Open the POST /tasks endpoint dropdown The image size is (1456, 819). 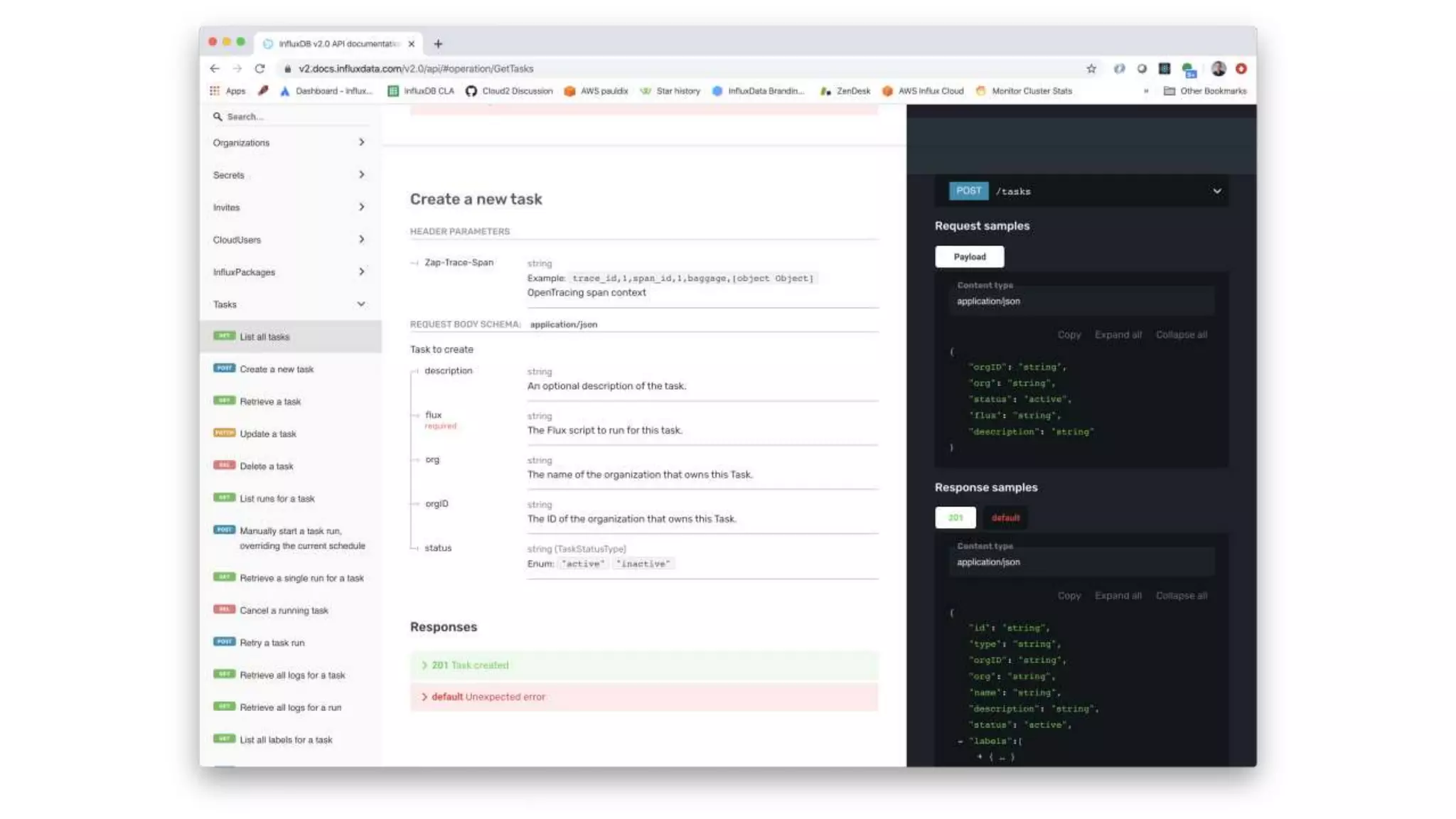[x=1216, y=191]
